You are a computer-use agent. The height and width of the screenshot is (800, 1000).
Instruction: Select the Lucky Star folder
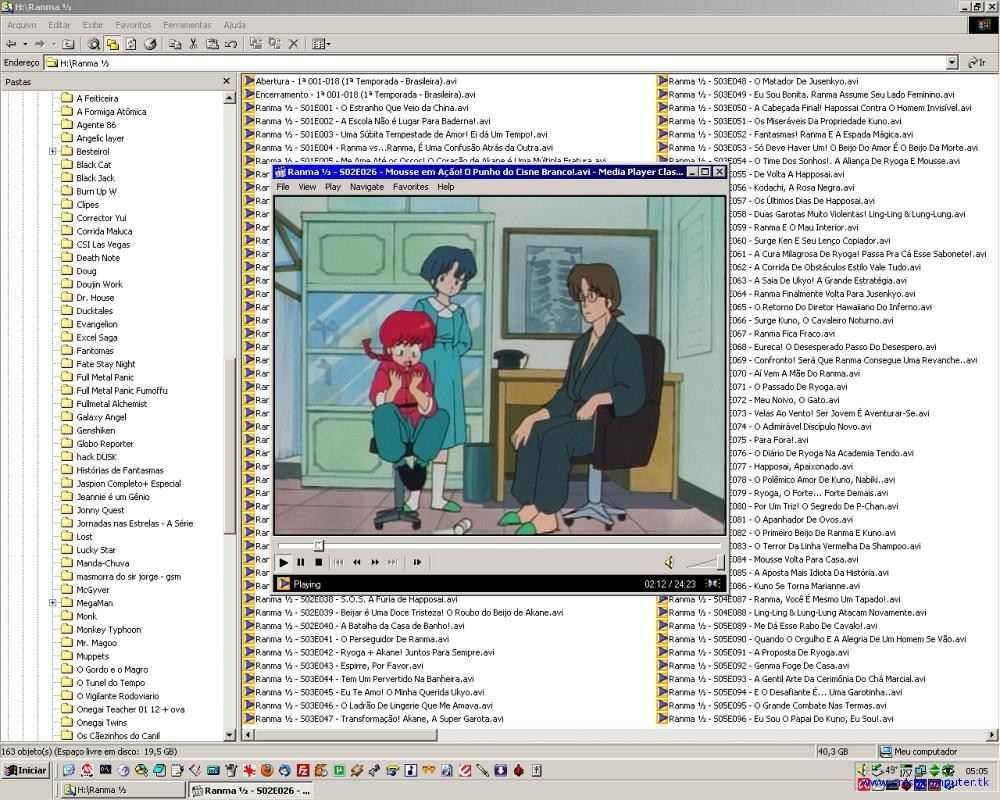(96, 550)
